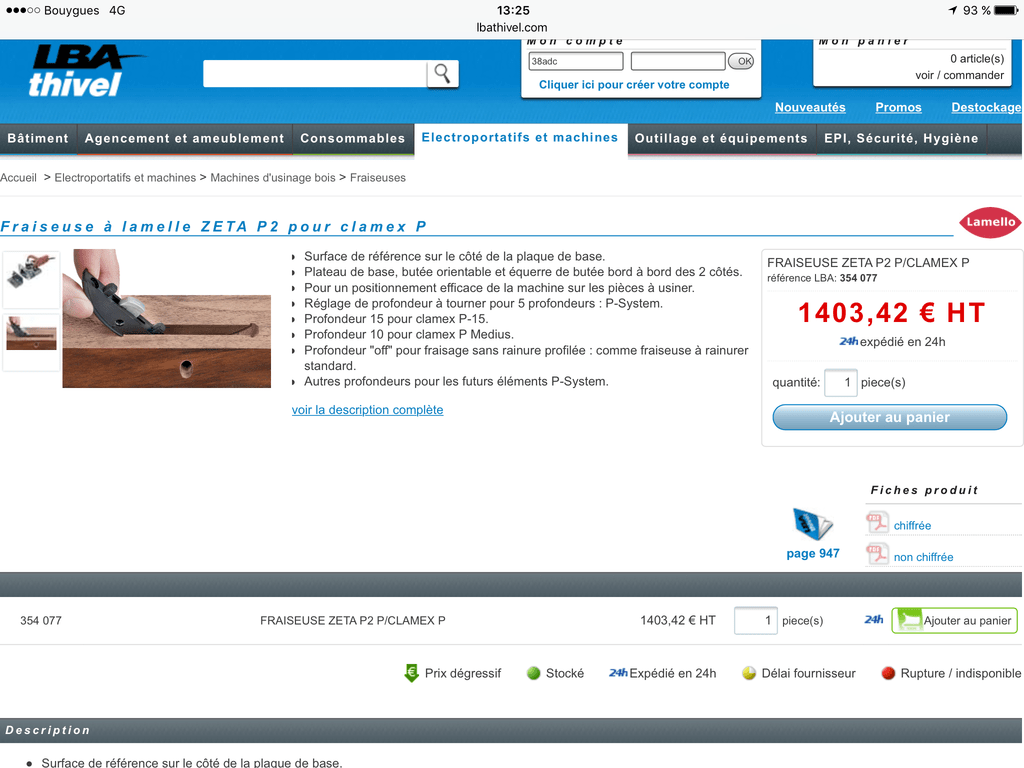The width and height of the screenshot is (1024, 768).
Task: Go to Accueil breadcrumb
Action: (x=18, y=178)
